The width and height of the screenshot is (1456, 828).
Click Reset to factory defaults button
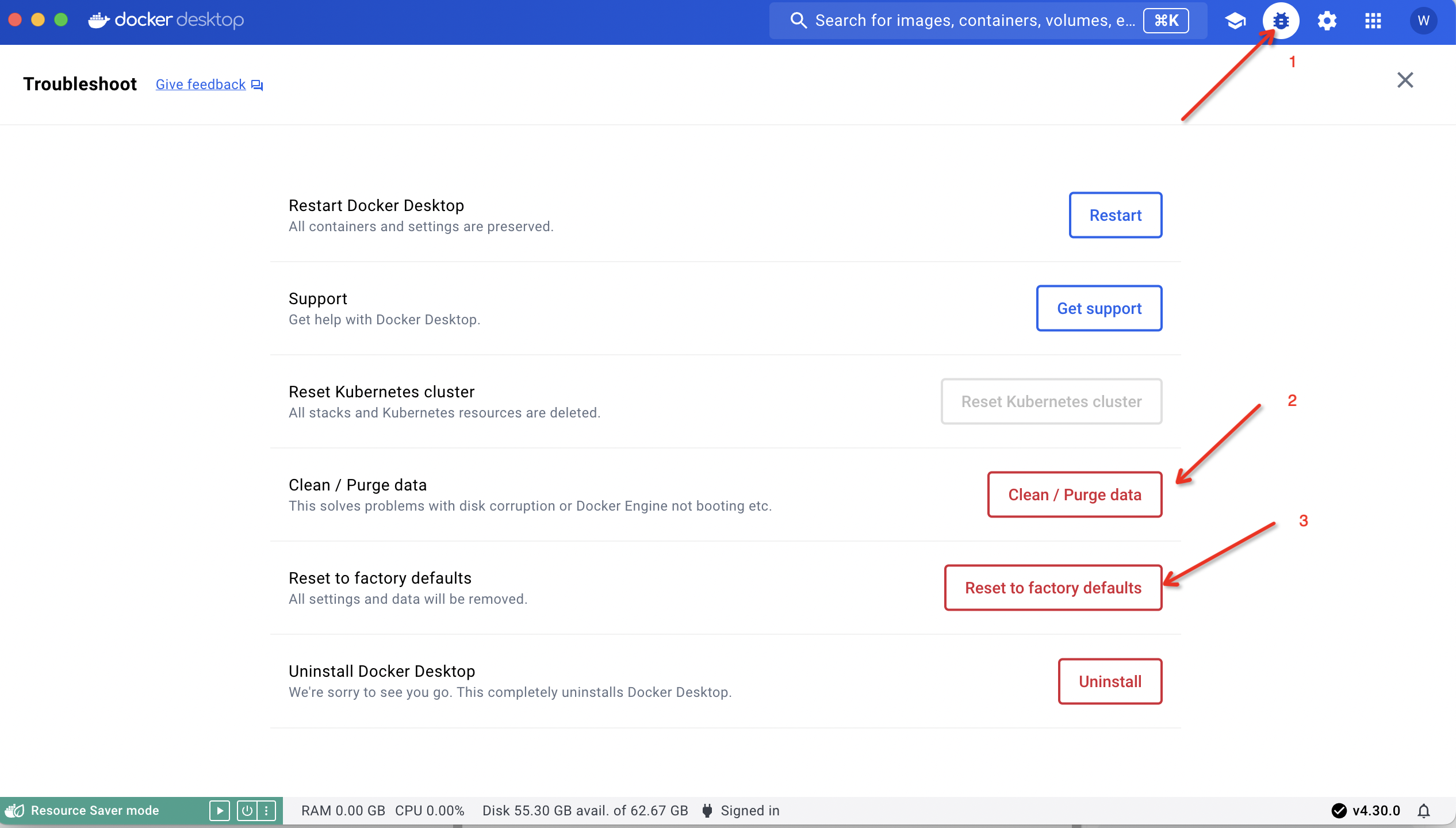pos(1052,588)
